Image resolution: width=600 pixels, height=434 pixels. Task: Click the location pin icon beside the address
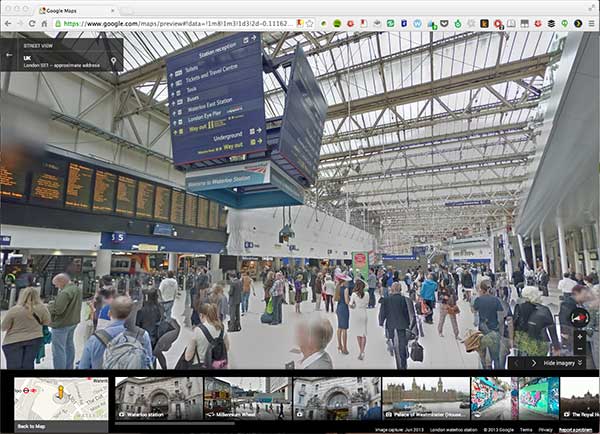[113, 61]
